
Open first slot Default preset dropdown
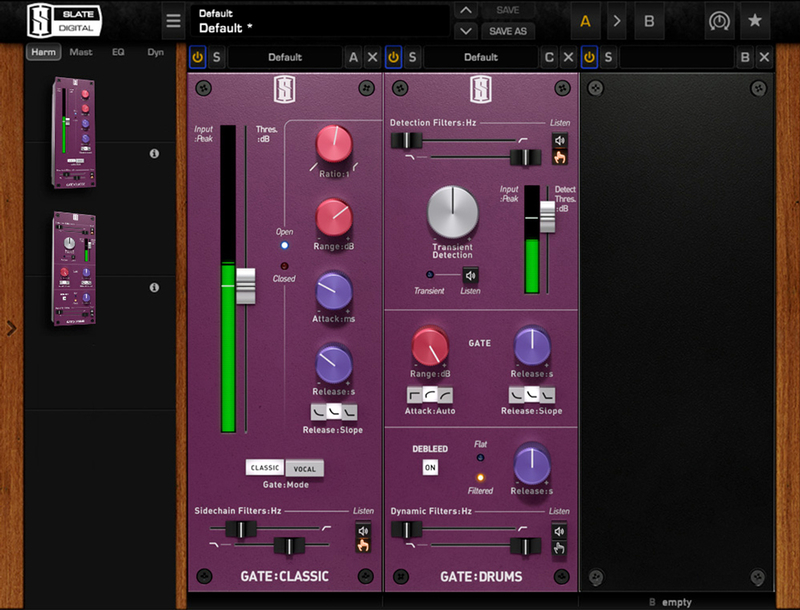click(285, 57)
